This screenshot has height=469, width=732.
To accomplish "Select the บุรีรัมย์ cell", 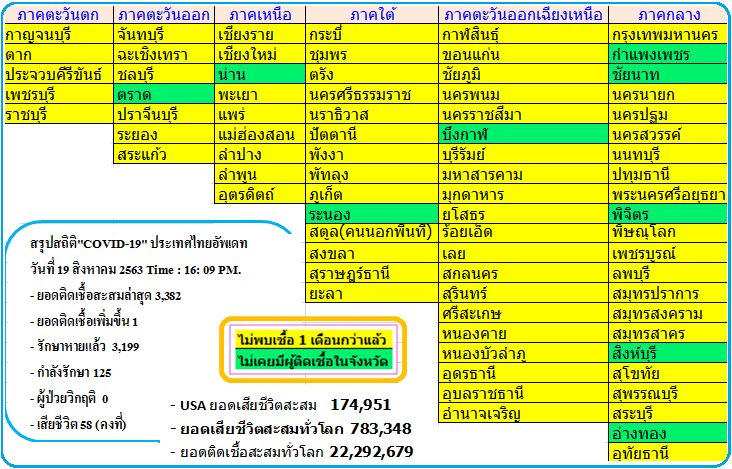I will click(x=523, y=154).
